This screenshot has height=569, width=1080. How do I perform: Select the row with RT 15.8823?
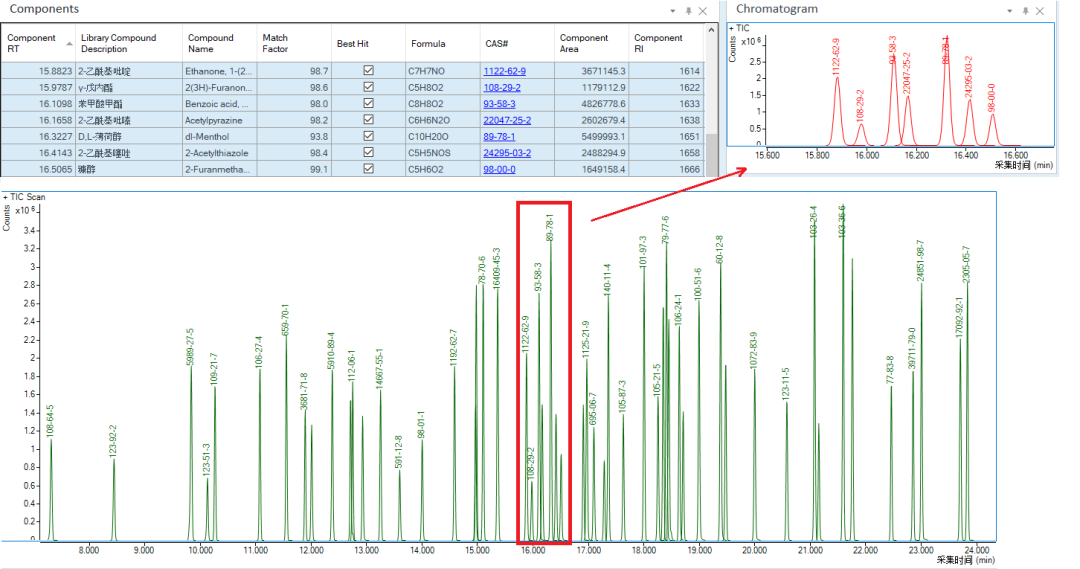pos(353,71)
